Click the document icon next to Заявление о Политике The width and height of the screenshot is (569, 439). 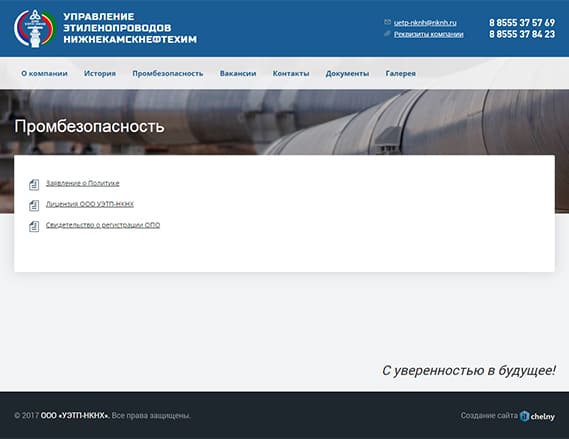click(34, 184)
